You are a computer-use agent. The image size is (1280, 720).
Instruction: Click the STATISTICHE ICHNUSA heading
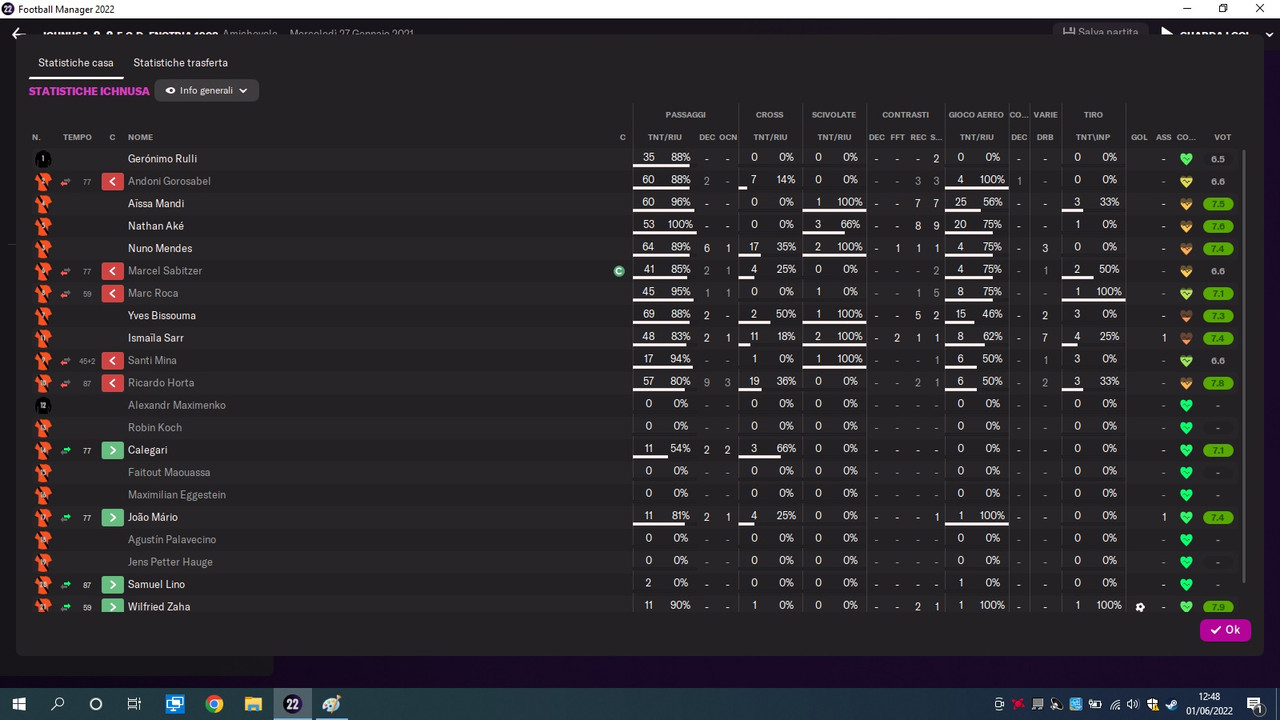click(x=89, y=91)
